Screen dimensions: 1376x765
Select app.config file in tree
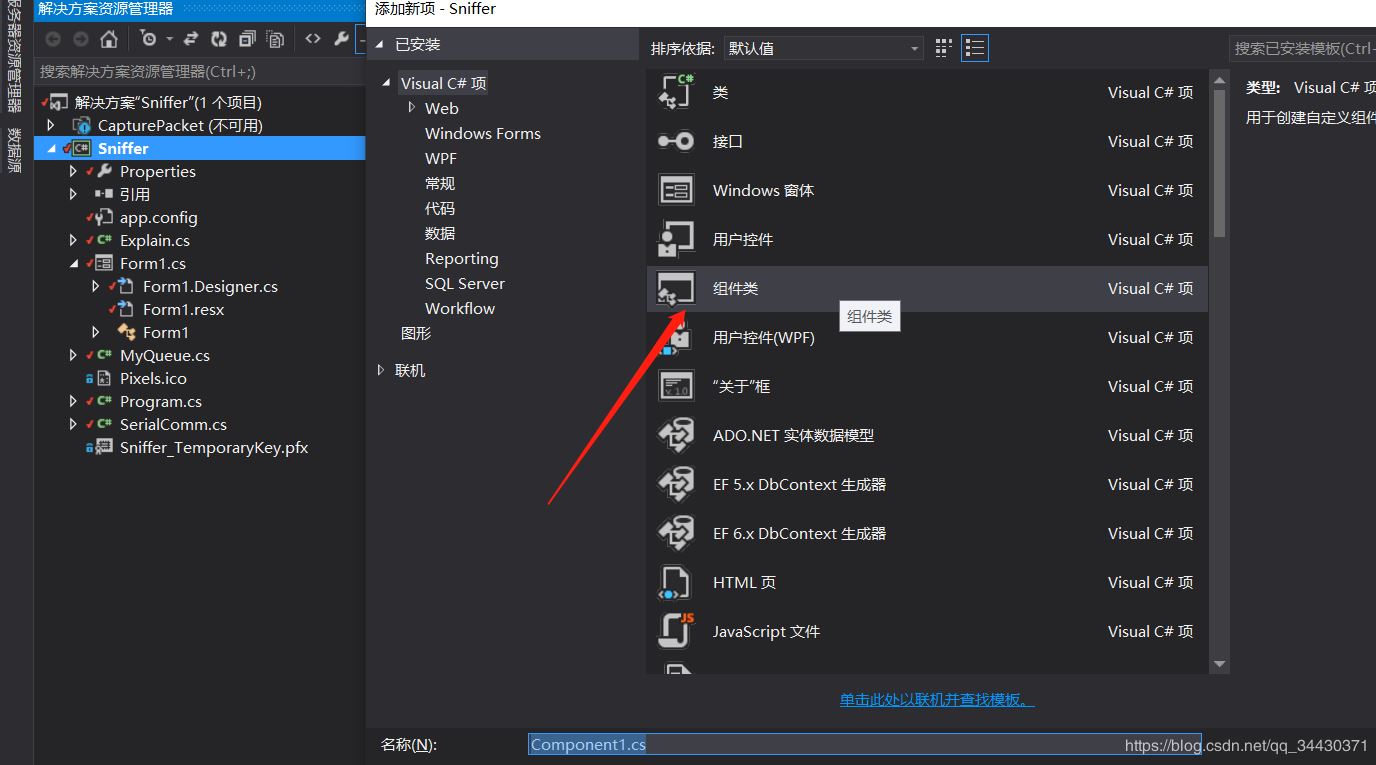click(158, 217)
